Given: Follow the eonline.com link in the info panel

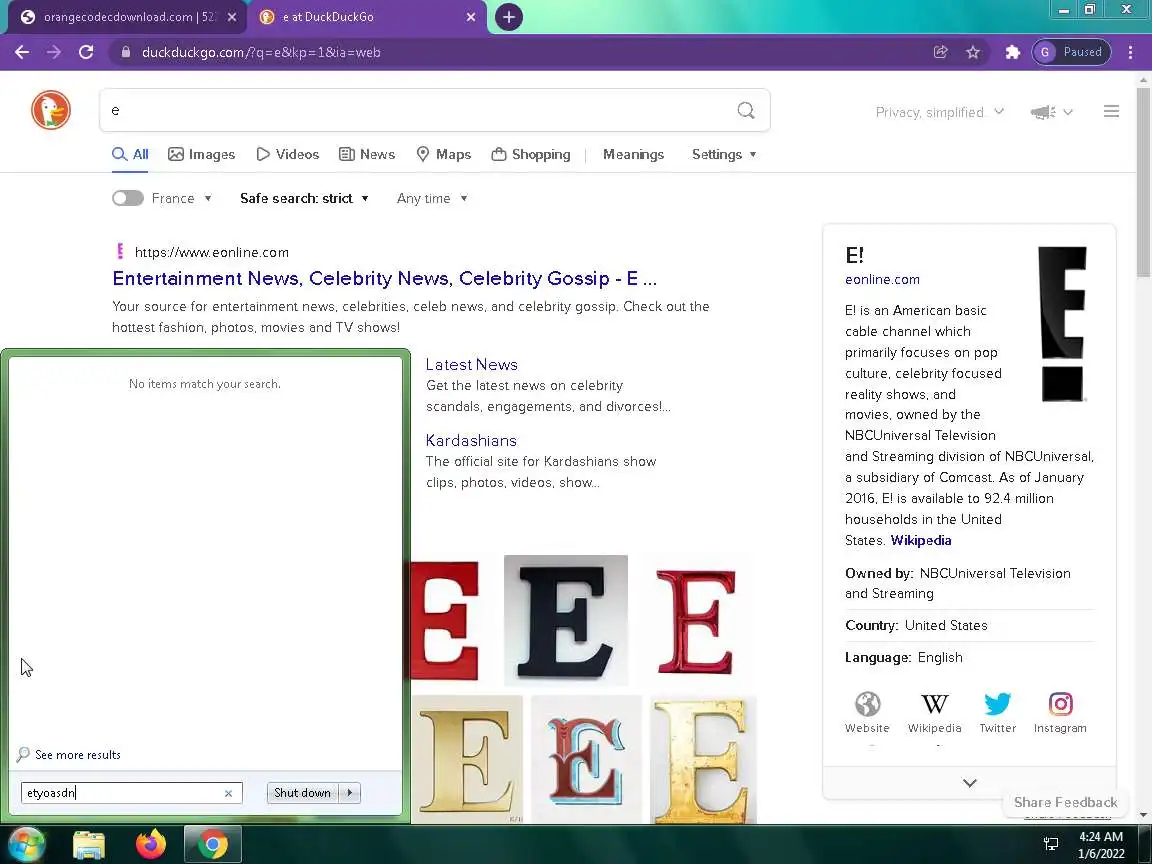Looking at the screenshot, I should [882, 279].
